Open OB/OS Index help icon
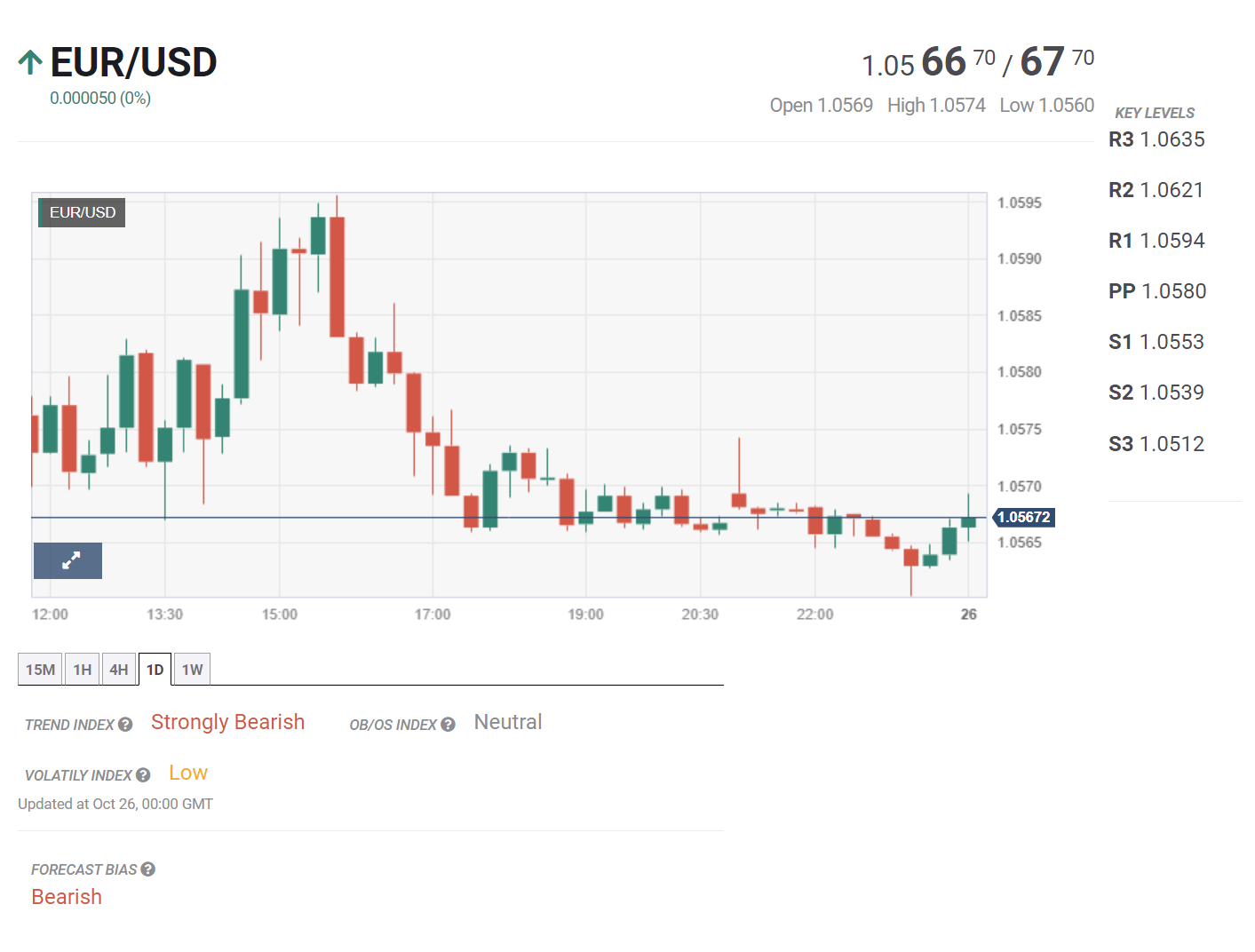The image size is (1255, 952). pyautogui.click(x=448, y=725)
